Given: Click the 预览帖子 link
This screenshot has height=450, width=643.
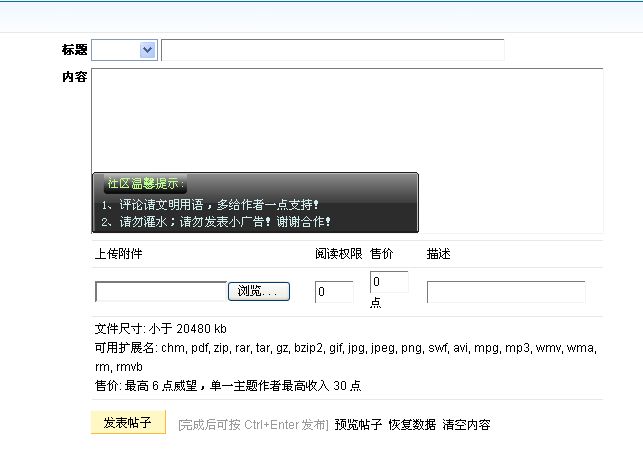Looking at the screenshot, I should [358, 425].
